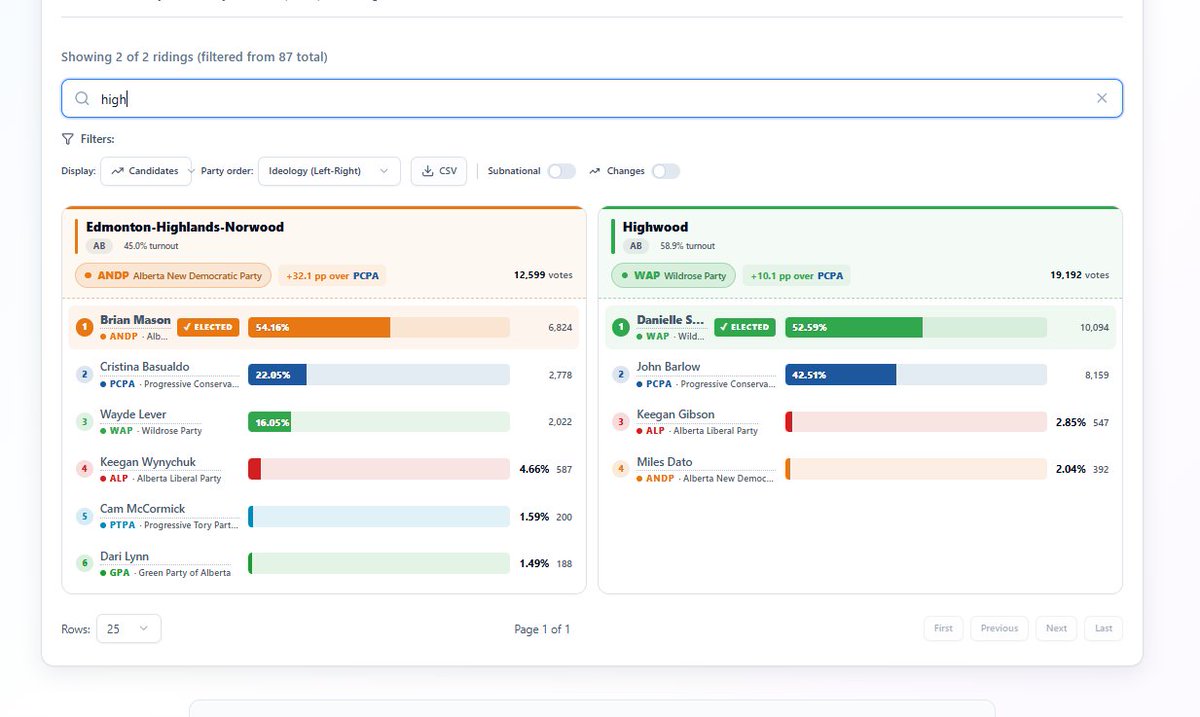The width and height of the screenshot is (1200, 717).
Task: Go to the Next page
Action: [1057, 629]
